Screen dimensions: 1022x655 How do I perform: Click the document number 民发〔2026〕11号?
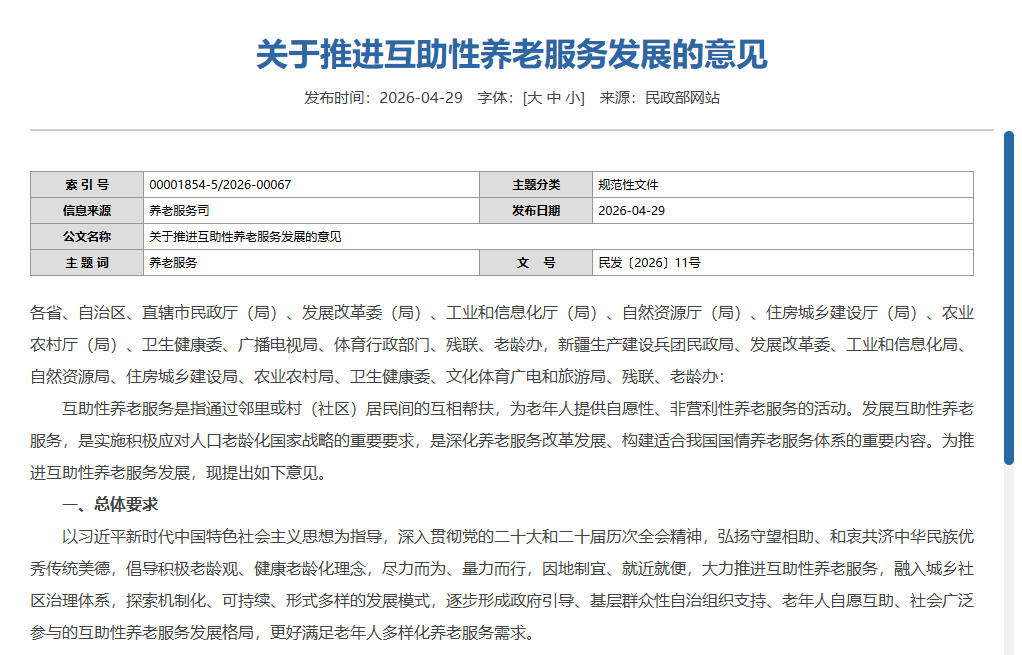[x=649, y=263]
